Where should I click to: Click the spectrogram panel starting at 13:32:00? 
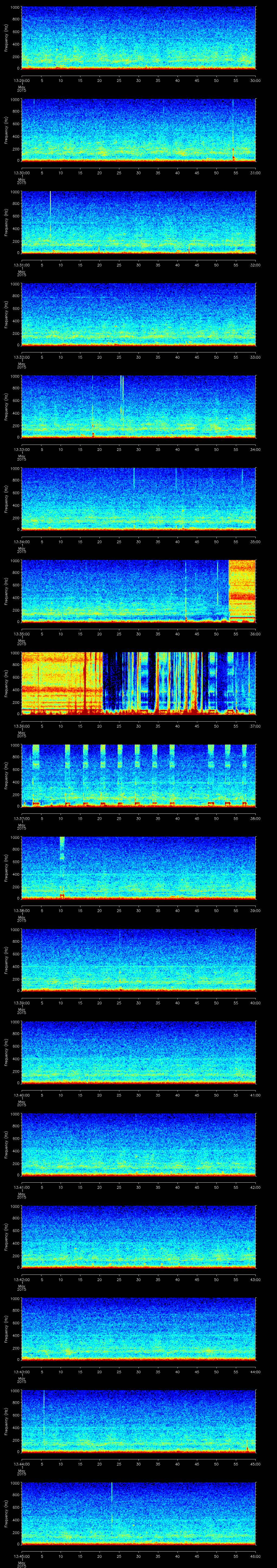(x=138, y=314)
